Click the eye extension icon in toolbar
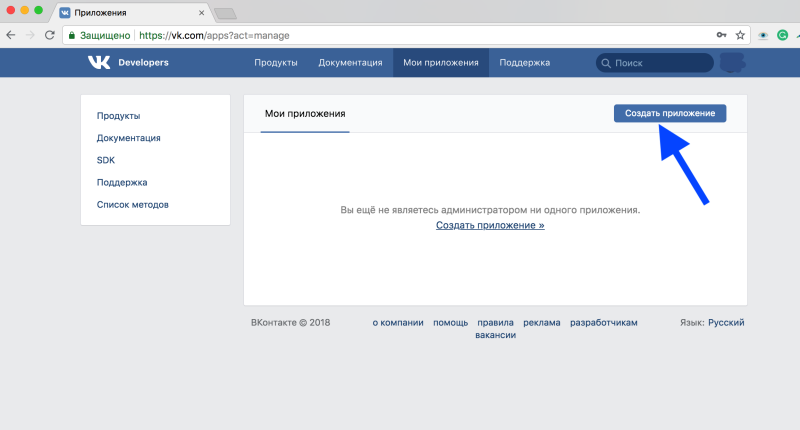This screenshot has width=800, height=430. (763, 35)
